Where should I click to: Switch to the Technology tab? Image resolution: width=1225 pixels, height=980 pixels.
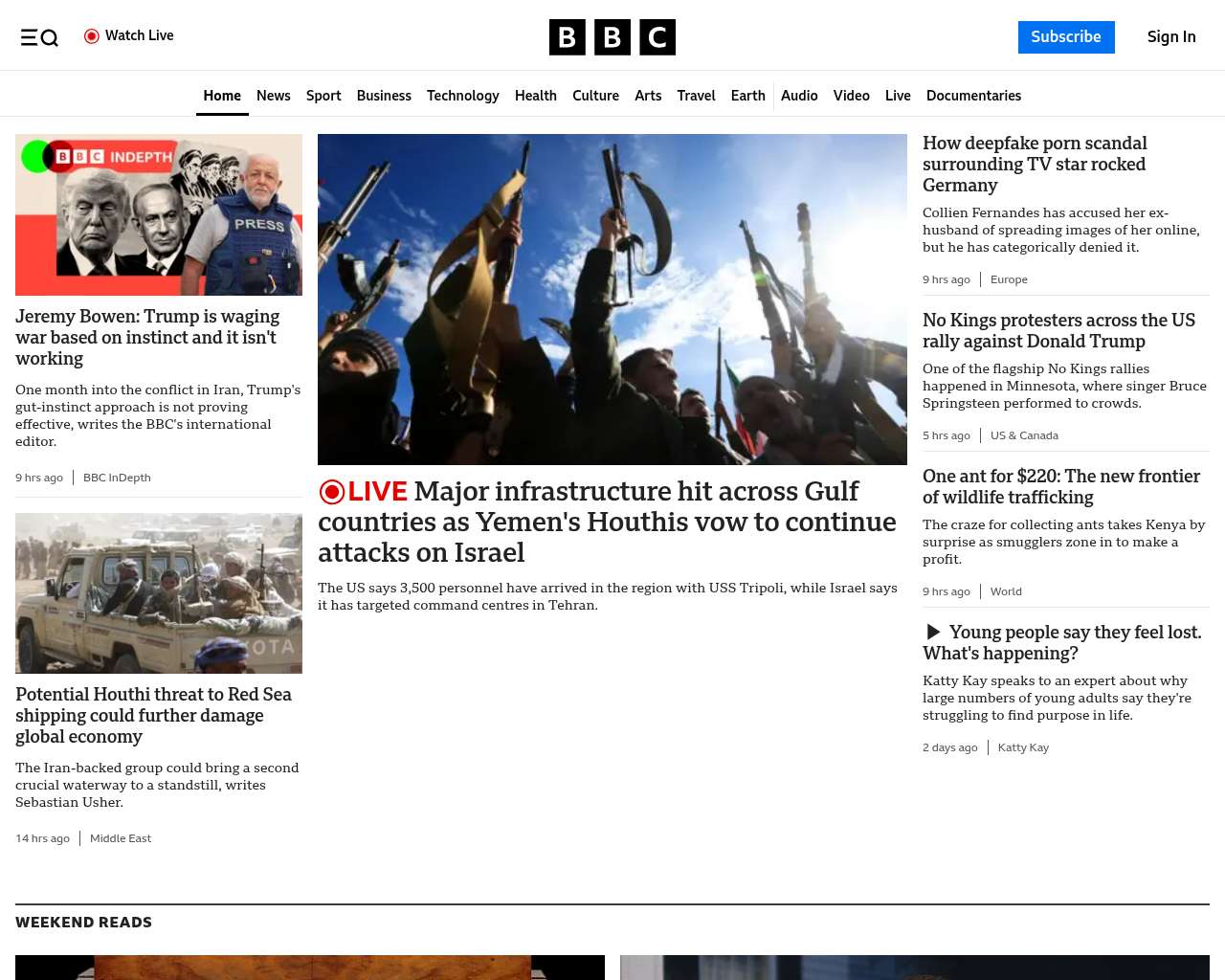pyautogui.click(x=462, y=96)
